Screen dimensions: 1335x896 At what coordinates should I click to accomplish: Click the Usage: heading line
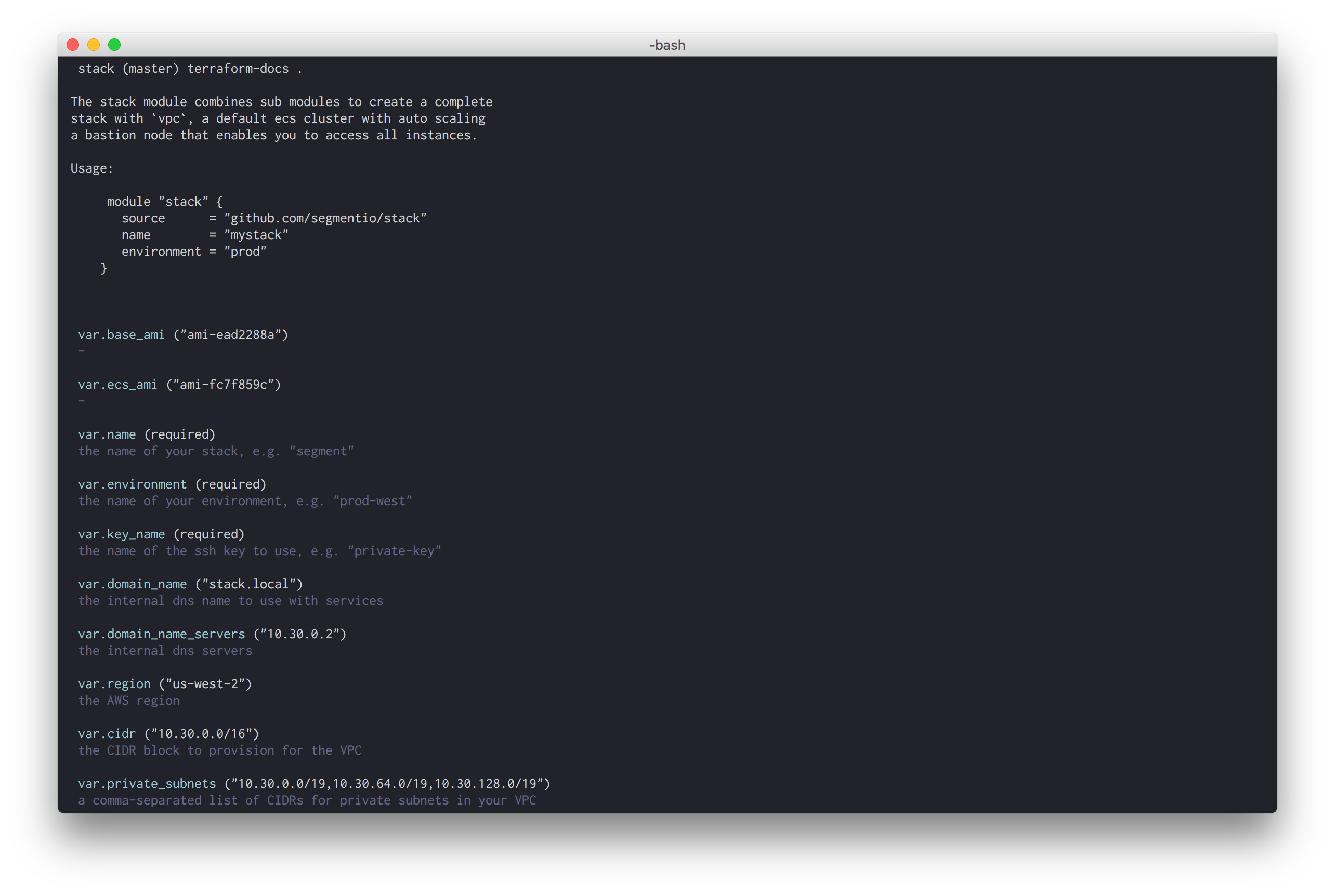pos(92,168)
